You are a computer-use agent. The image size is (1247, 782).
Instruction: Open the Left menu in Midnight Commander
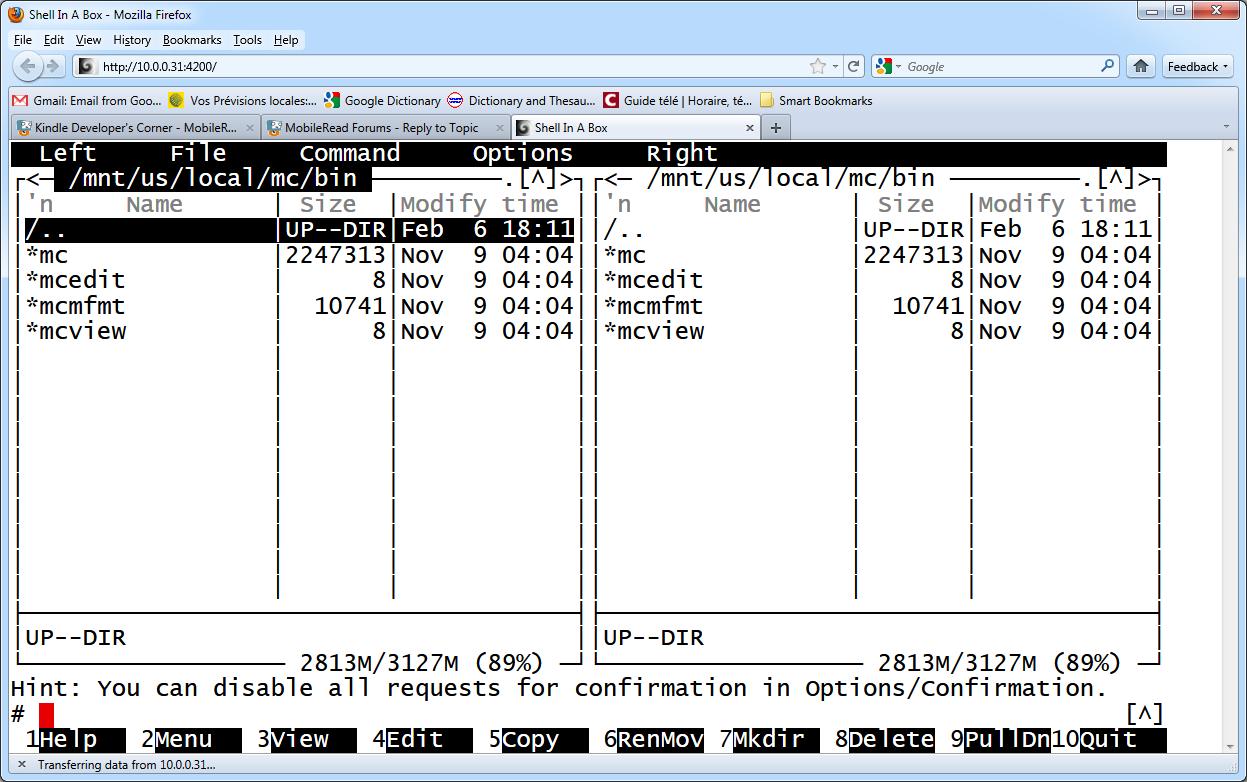pyautogui.click(x=68, y=154)
